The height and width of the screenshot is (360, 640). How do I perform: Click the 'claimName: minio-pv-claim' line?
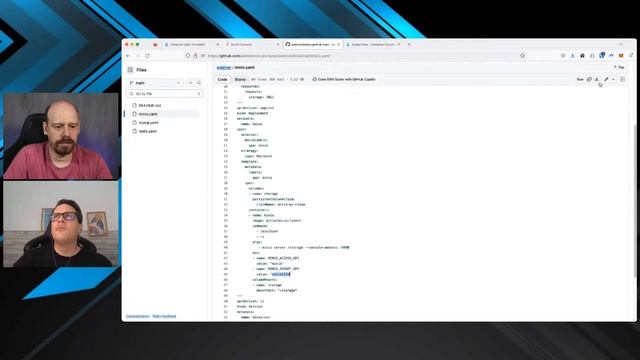280,204
